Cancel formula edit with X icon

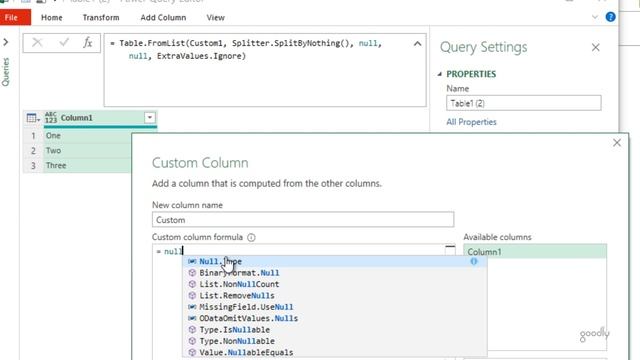point(37,42)
